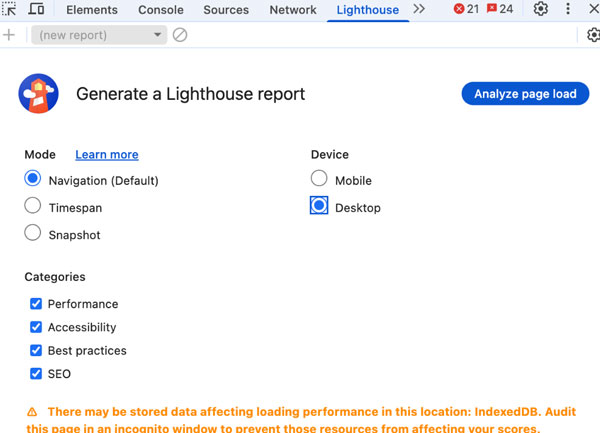The width and height of the screenshot is (600, 433).
Task: Click the Device label
Action: 330,155
